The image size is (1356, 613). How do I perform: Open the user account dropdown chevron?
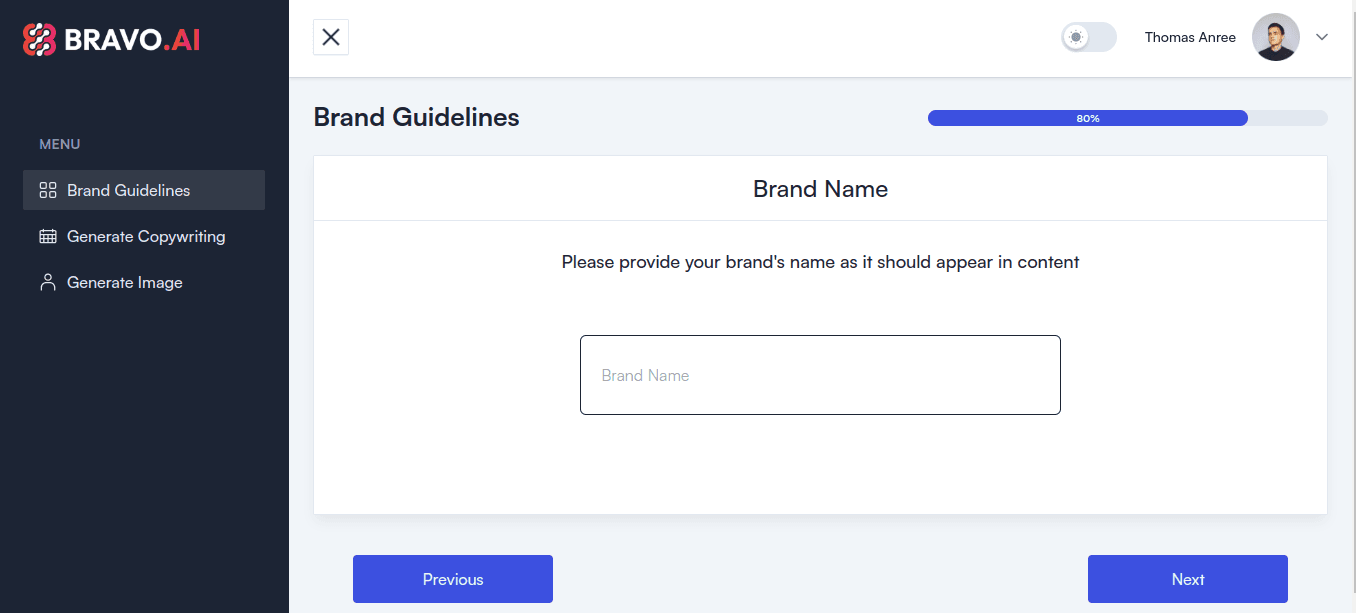[1322, 37]
